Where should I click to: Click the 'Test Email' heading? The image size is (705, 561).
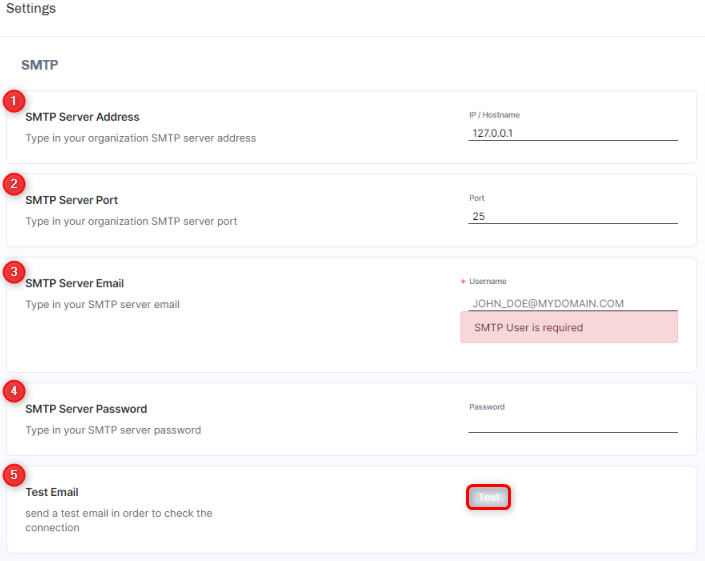click(x=52, y=492)
